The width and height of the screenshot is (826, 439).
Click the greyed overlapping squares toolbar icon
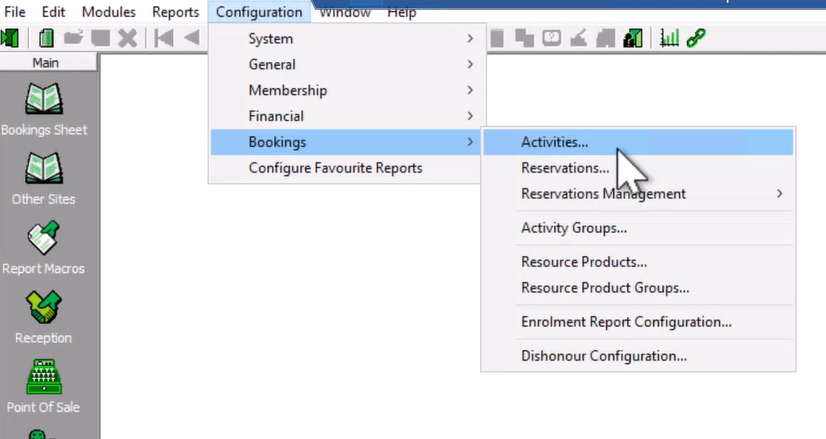click(x=524, y=38)
